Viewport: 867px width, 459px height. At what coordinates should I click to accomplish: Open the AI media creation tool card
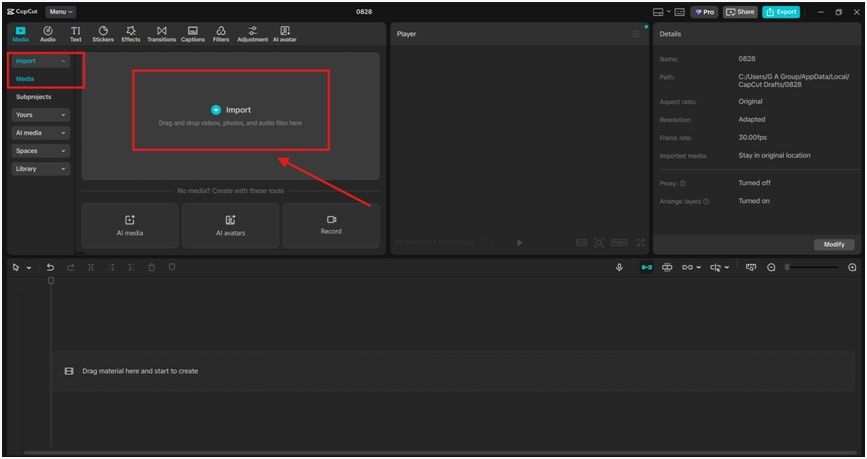(130, 226)
